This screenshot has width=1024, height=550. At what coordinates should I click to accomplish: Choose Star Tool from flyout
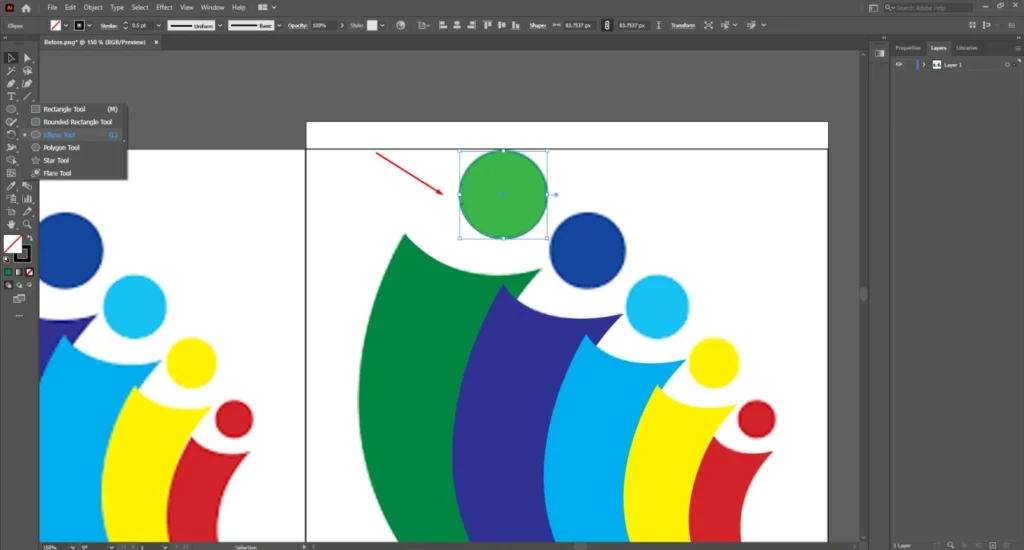point(75,160)
